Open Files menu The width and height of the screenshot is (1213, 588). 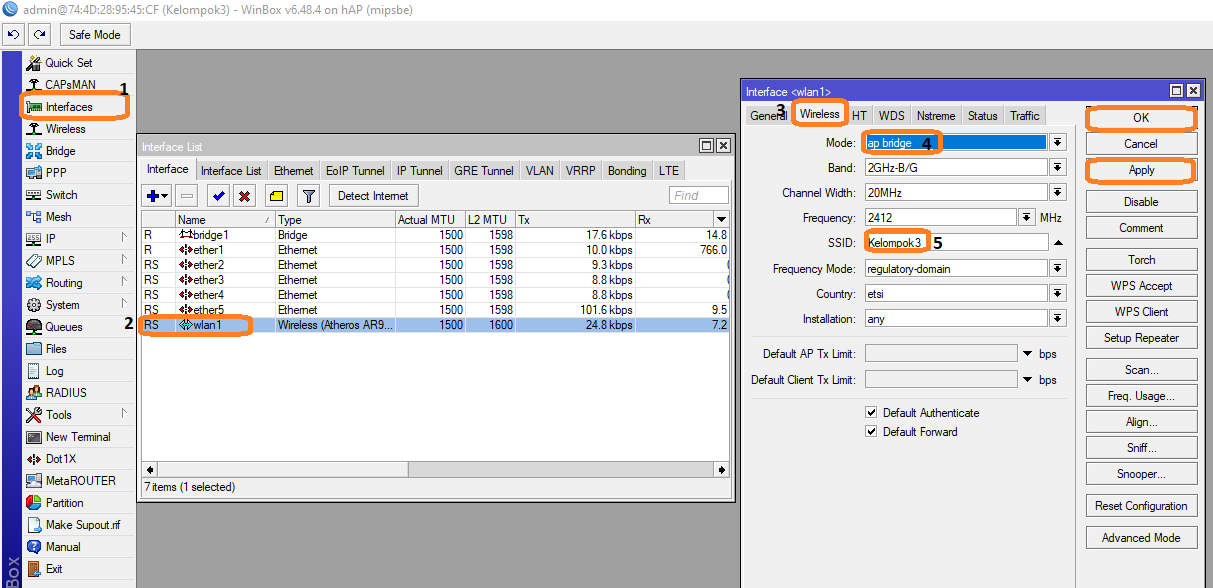[x=56, y=349]
